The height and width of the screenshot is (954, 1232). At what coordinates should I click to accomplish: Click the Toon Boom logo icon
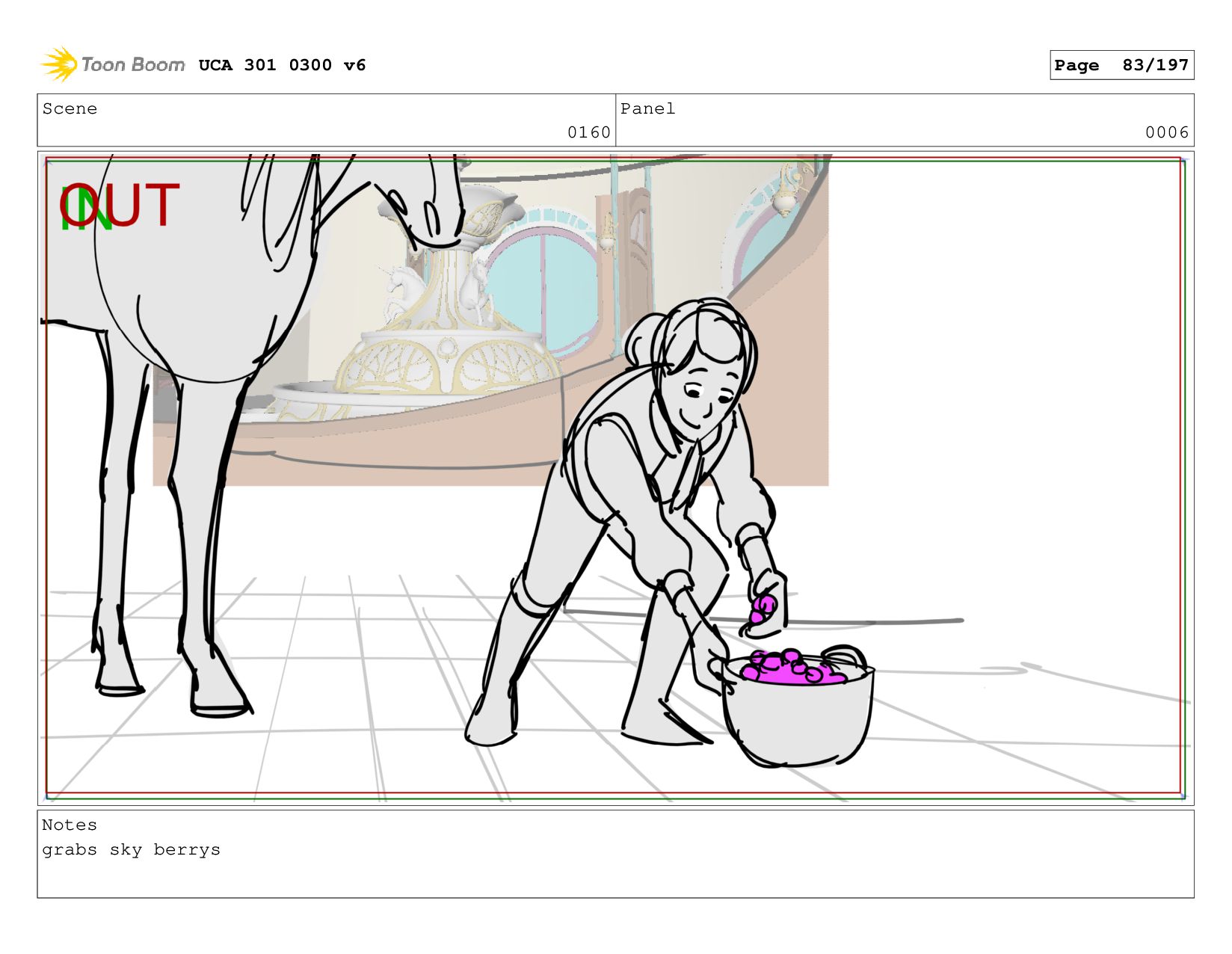(59, 64)
